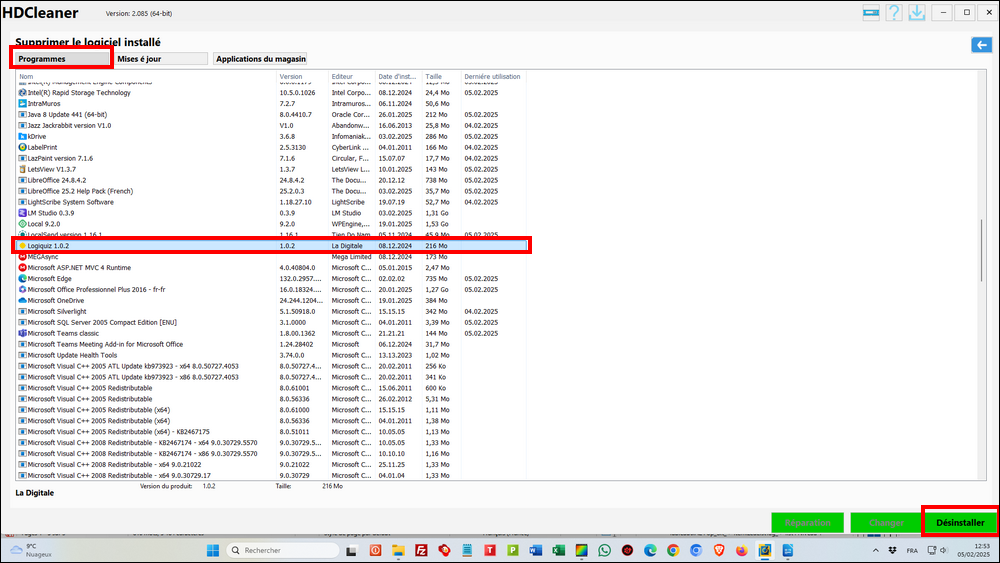Click the blue back arrow button

pos(982,45)
